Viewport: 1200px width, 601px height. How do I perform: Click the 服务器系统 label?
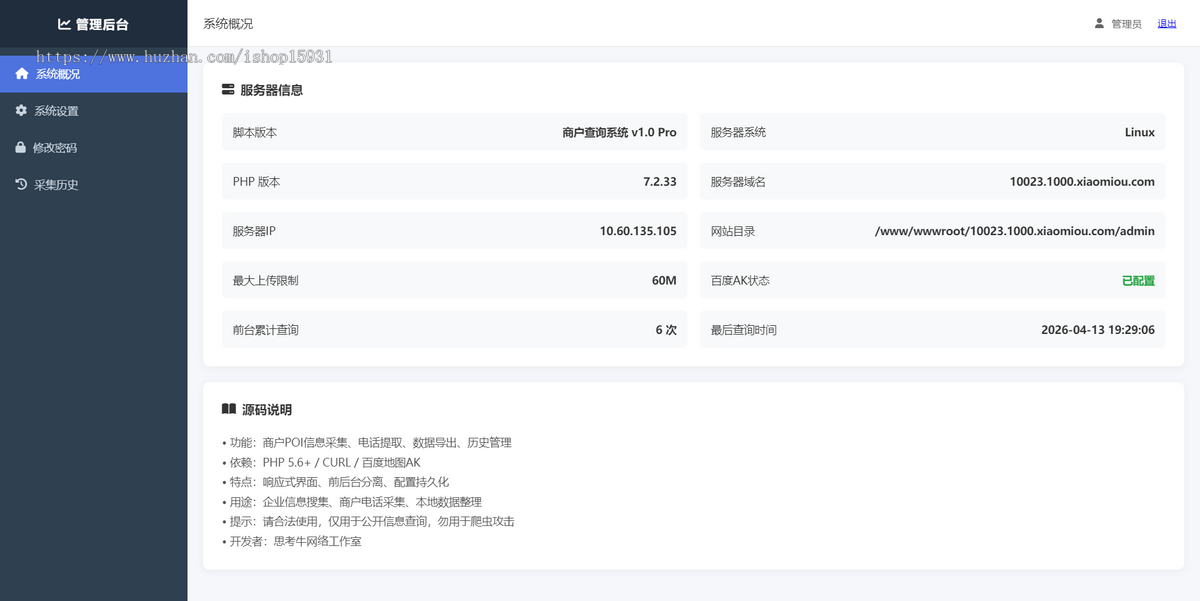pyautogui.click(x=738, y=132)
